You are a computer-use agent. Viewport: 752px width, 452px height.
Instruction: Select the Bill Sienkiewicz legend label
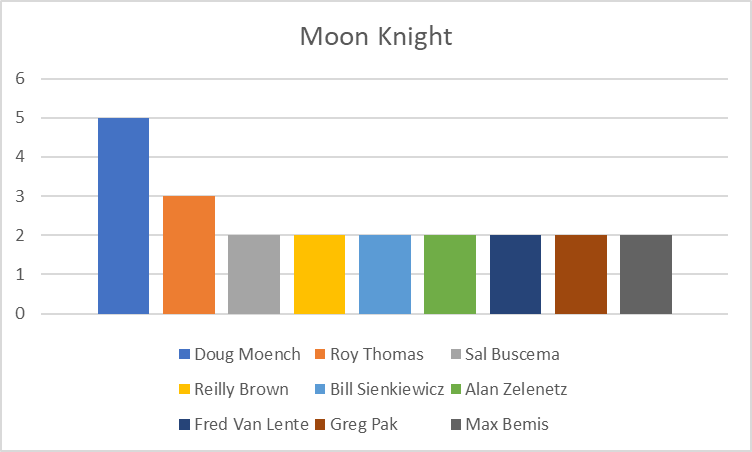(387, 389)
